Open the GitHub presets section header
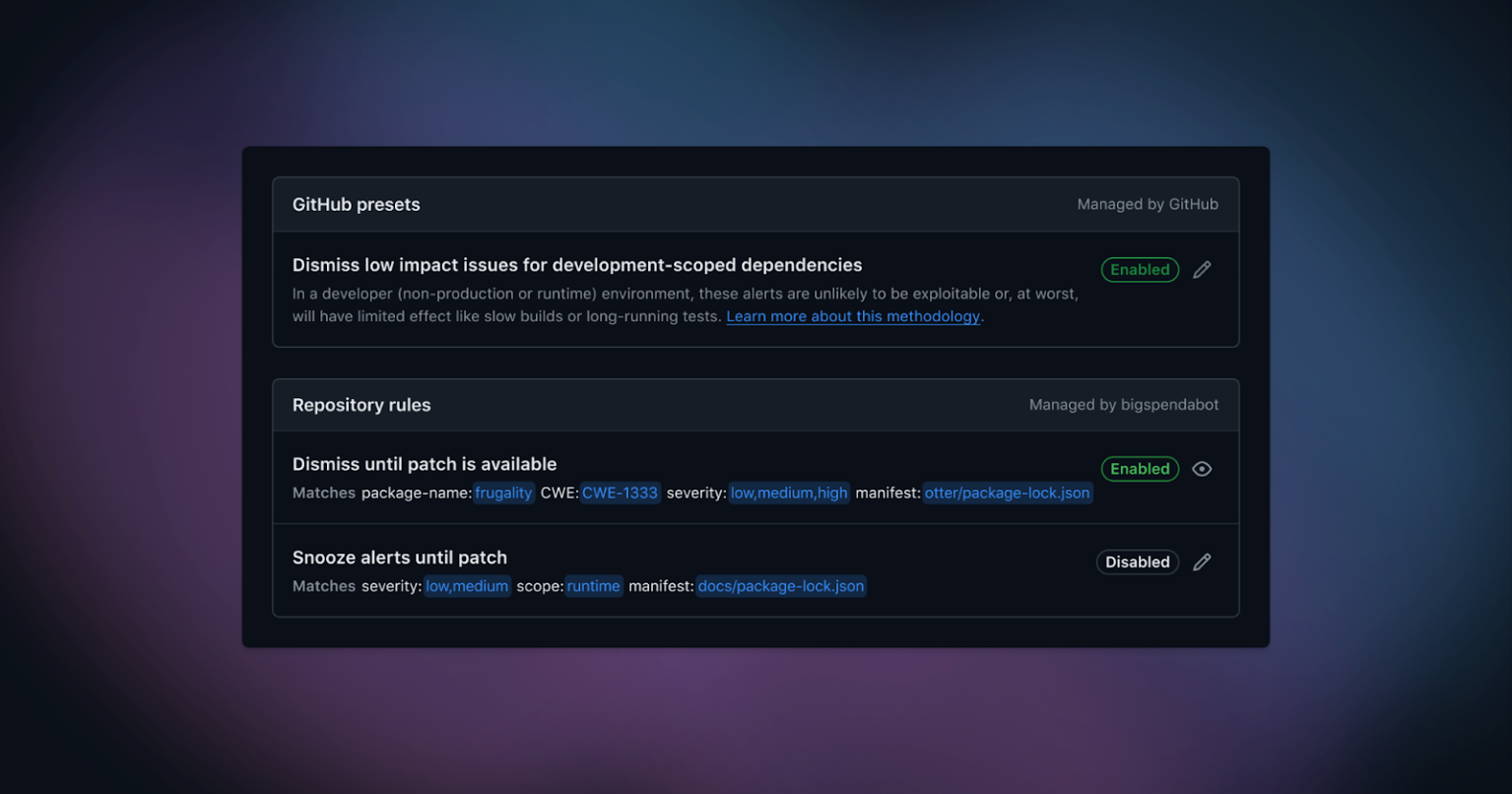 [x=356, y=204]
